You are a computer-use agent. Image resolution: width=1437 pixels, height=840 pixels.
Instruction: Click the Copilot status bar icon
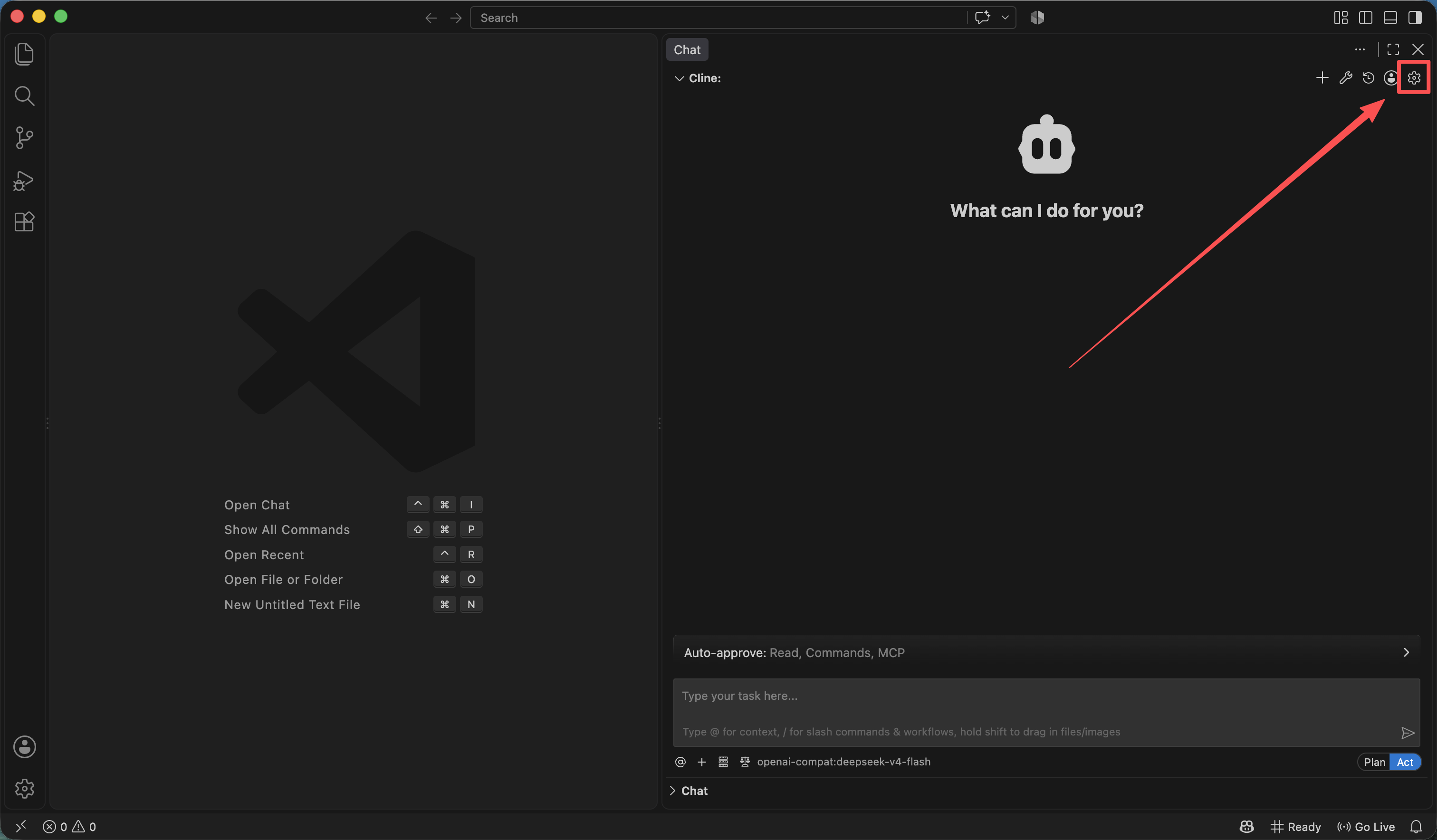1246,826
